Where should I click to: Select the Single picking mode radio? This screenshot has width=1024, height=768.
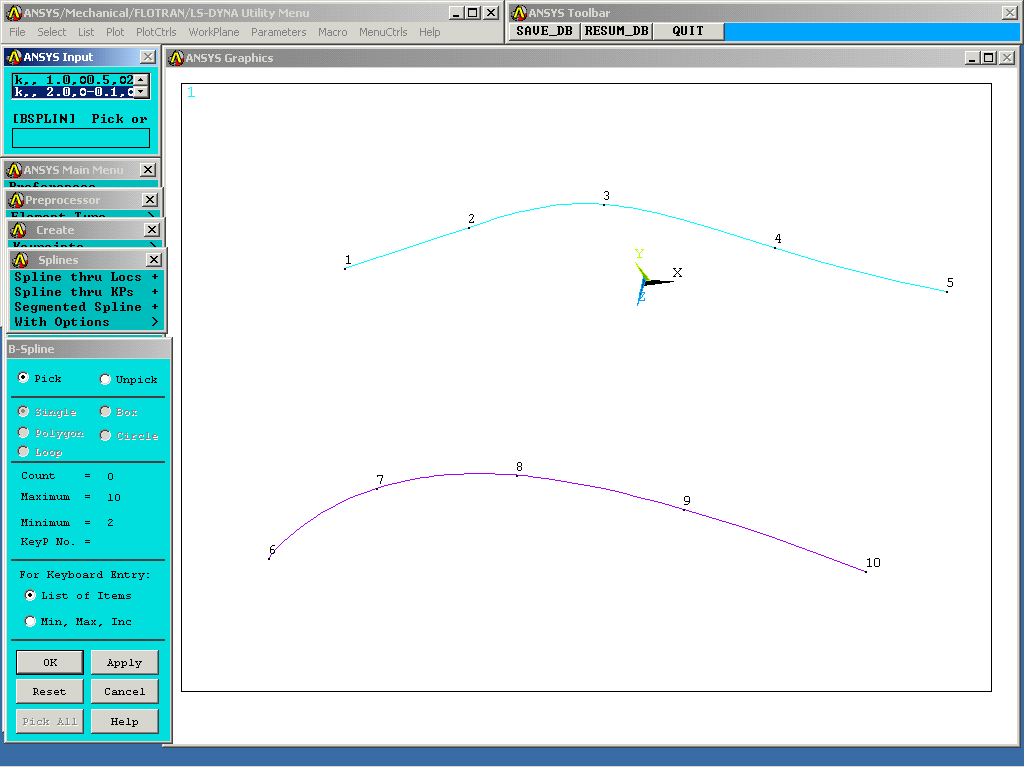point(24,411)
